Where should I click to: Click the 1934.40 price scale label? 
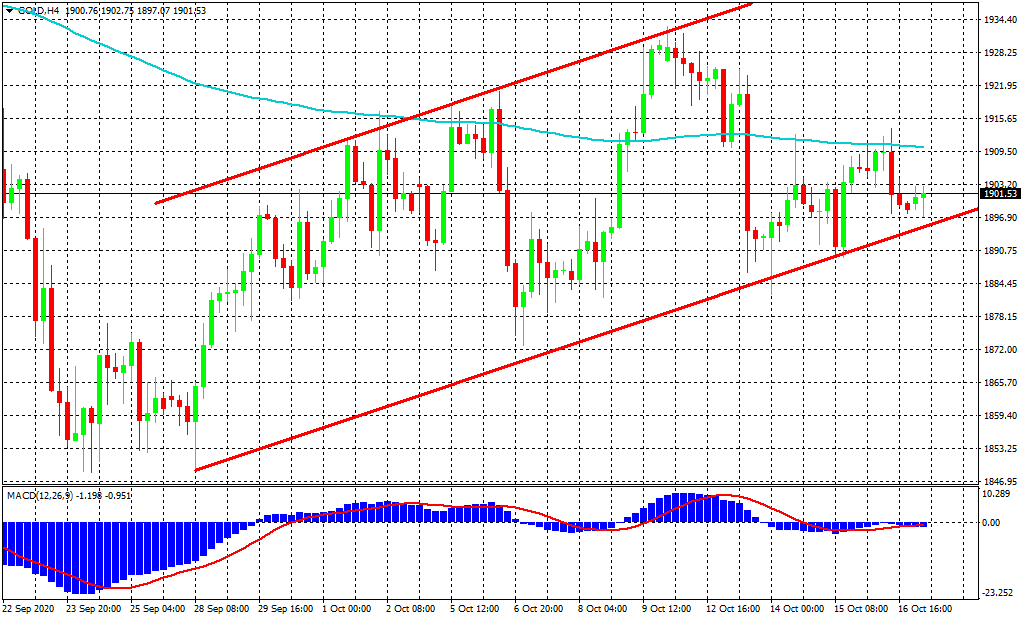point(1000,20)
